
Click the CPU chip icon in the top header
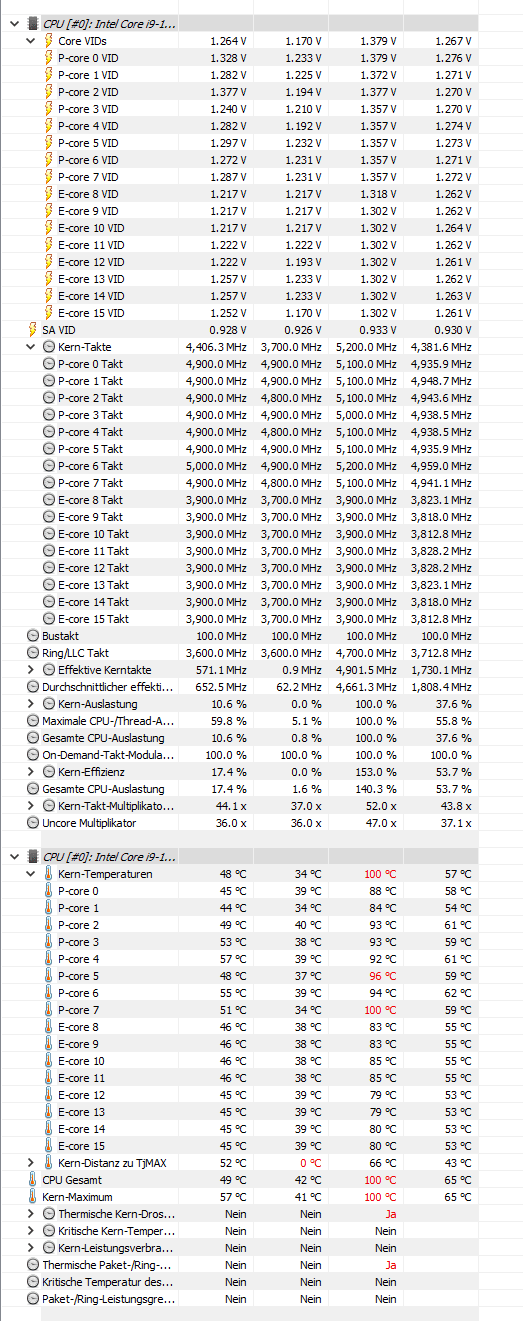coord(33,23)
